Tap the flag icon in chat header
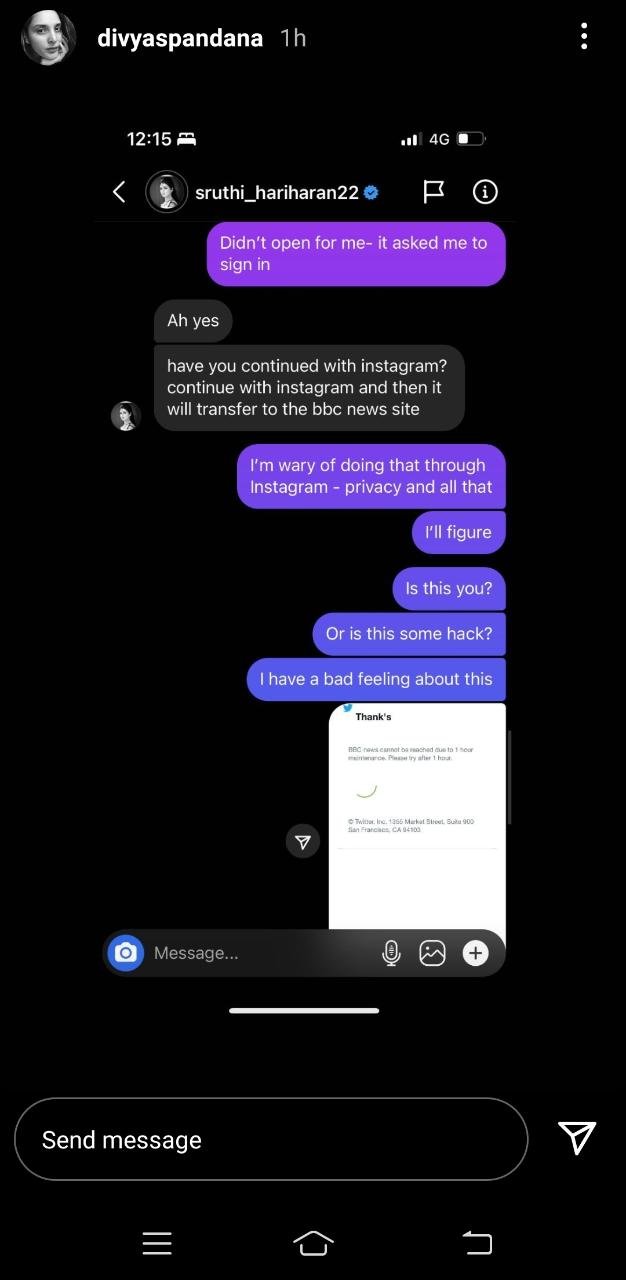Screen dimensions: 626x1280 [433, 192]
